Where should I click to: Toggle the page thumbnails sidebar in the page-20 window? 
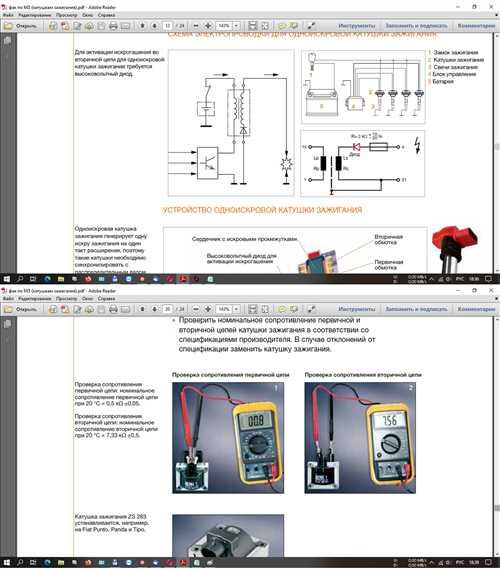pyautogui.click(x=7, y=324)
